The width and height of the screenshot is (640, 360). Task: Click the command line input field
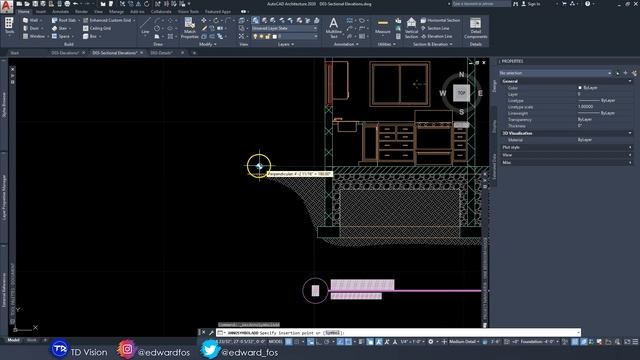(x=398, y=333)
